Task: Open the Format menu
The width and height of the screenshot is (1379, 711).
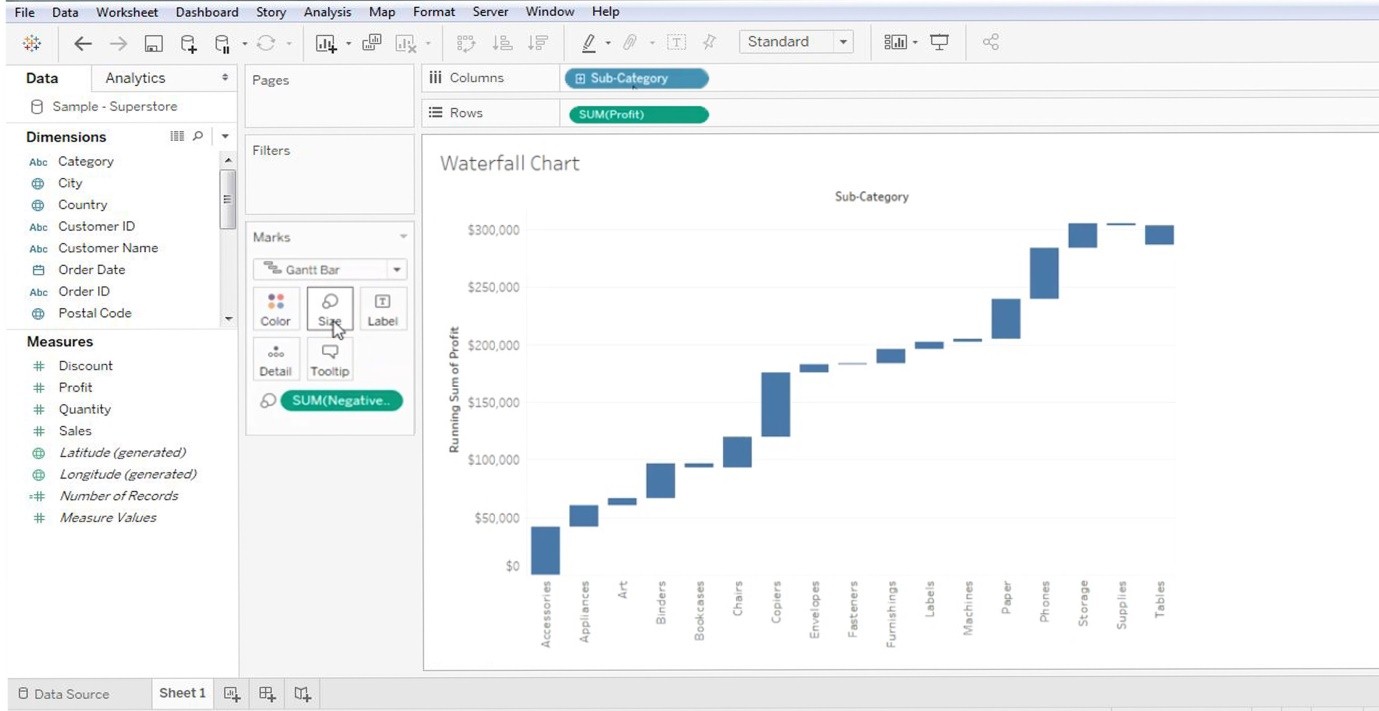Action: click(434, 12)
